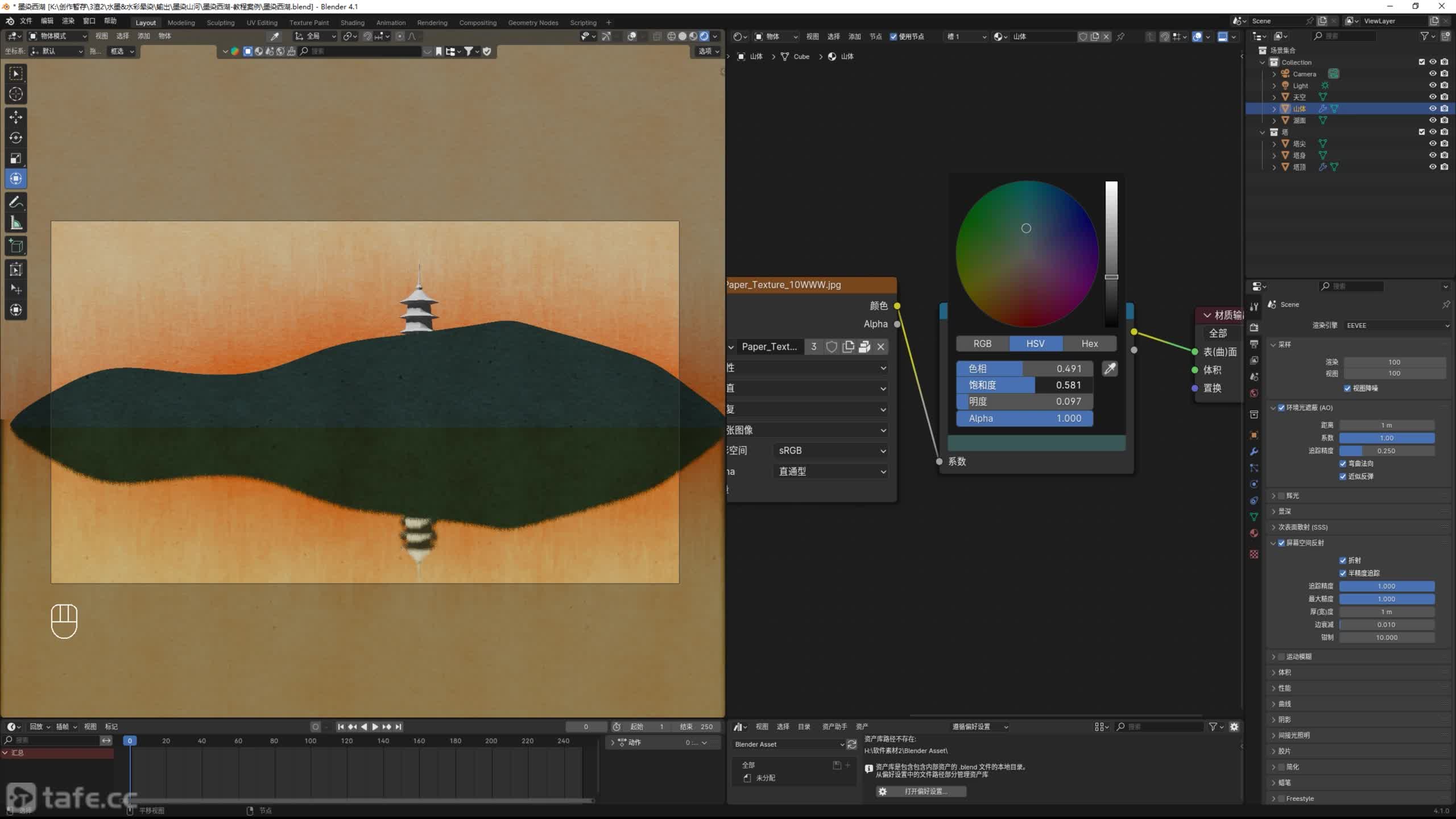Image resolution: width=1456 pixels, height=819 pixels.
Task: Select the Measure tool
Action: [16, 223]
